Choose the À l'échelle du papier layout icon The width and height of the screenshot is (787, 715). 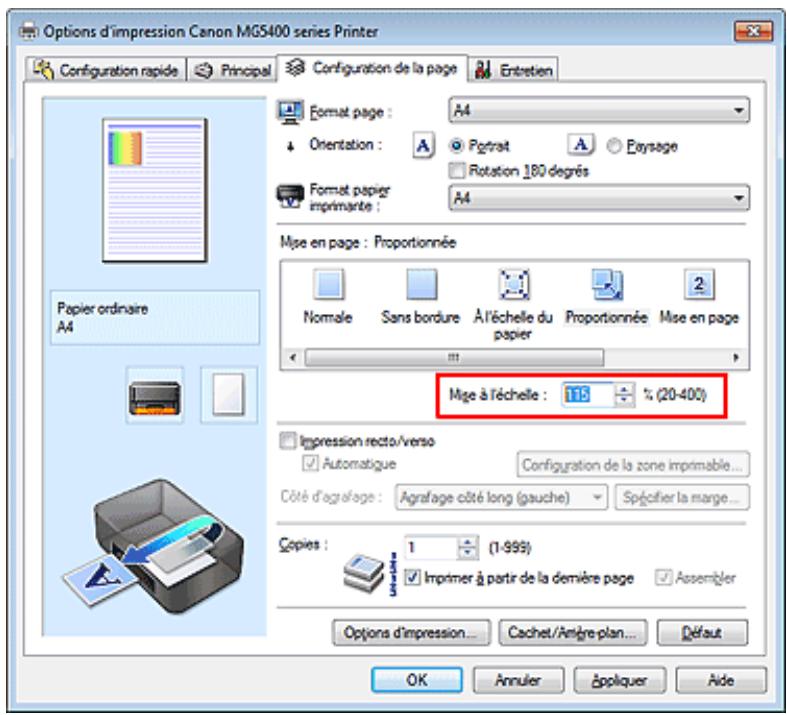(513, 284)
